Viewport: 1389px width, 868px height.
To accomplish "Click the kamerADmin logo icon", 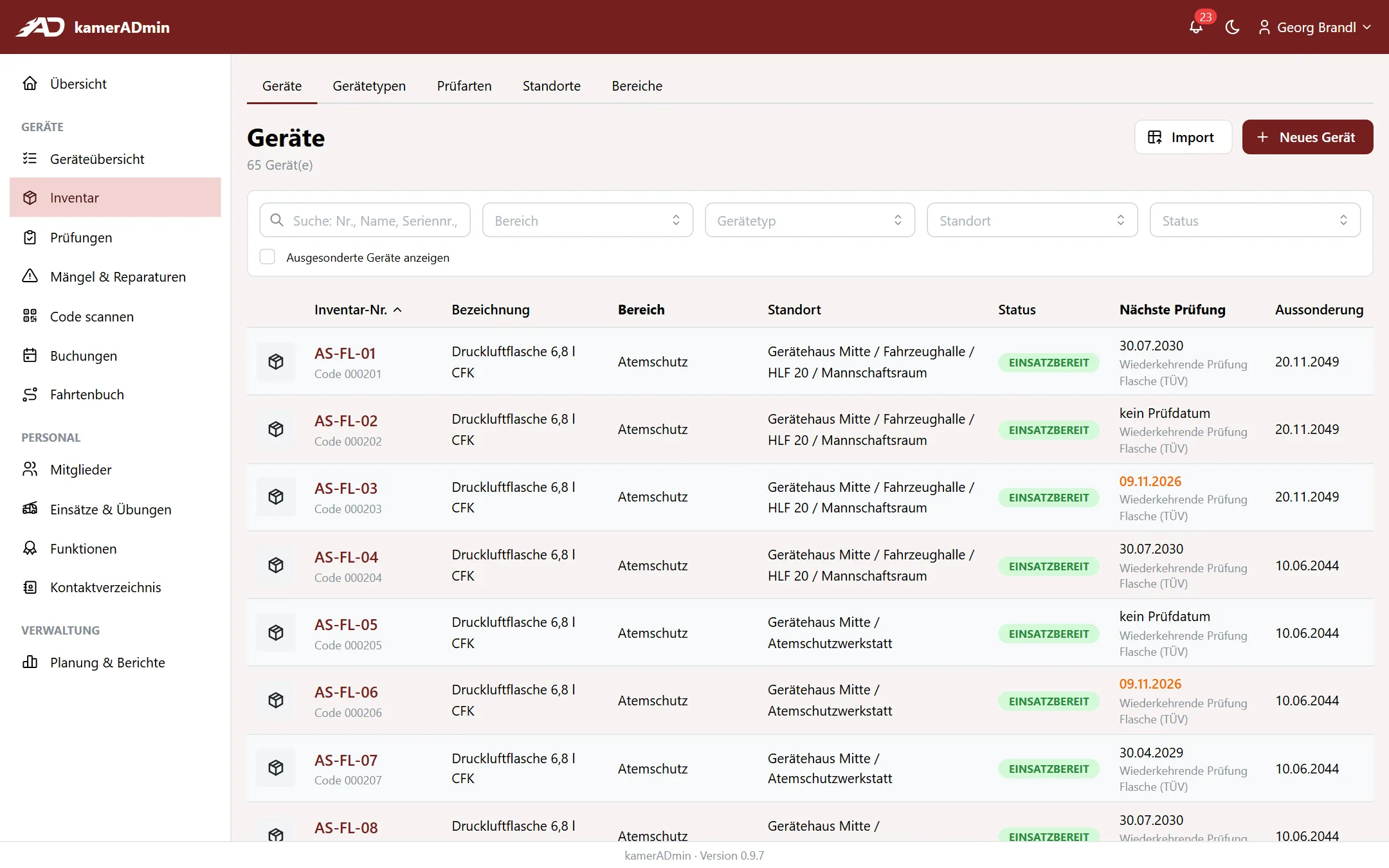I will [40, 27].
